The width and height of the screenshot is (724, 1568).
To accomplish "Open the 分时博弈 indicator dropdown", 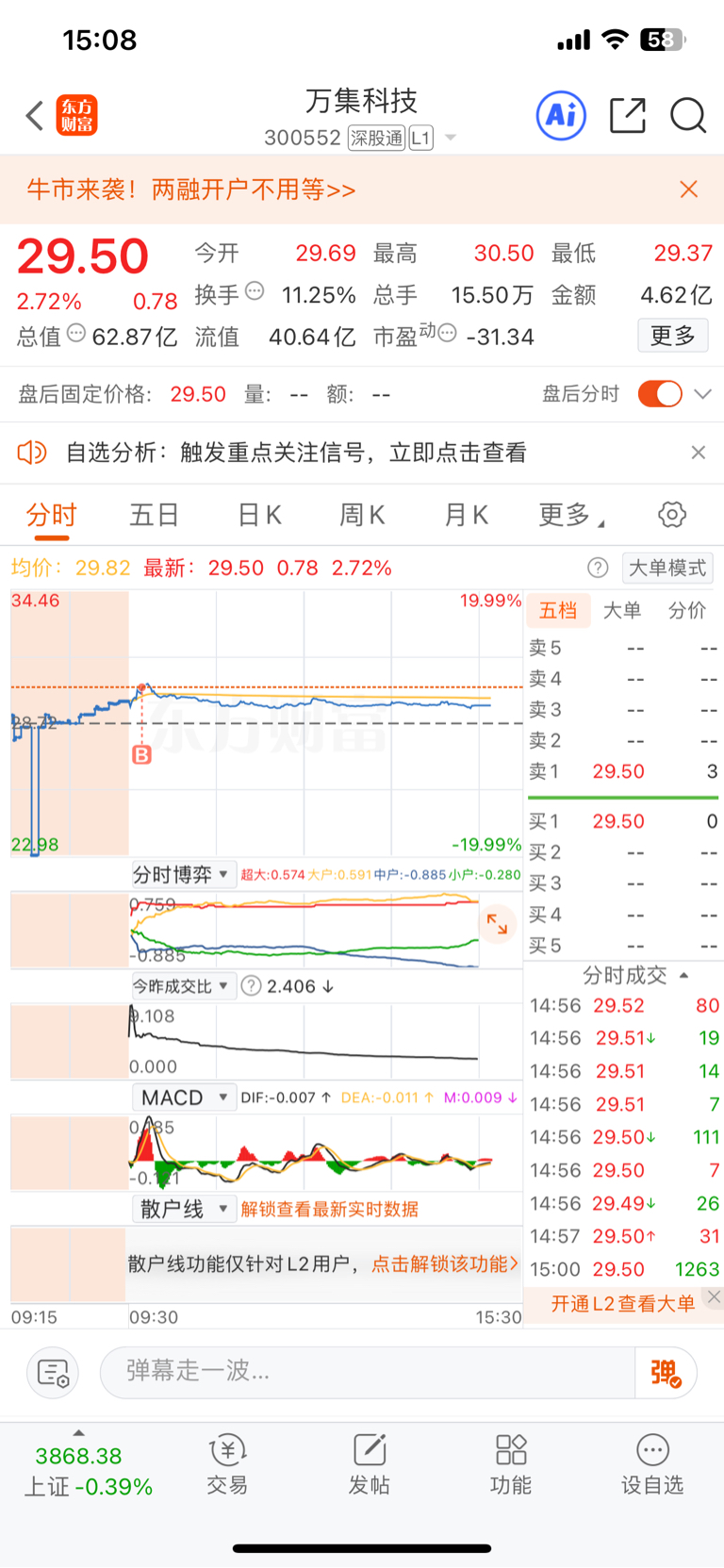I will [182, 875].
